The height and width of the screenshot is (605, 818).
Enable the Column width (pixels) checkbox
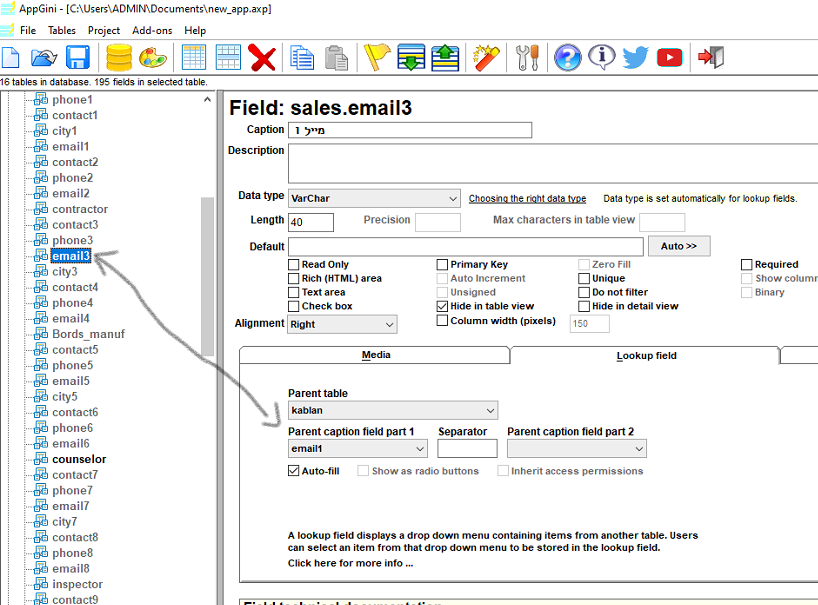pyautogui.click(x=442, y=321)
